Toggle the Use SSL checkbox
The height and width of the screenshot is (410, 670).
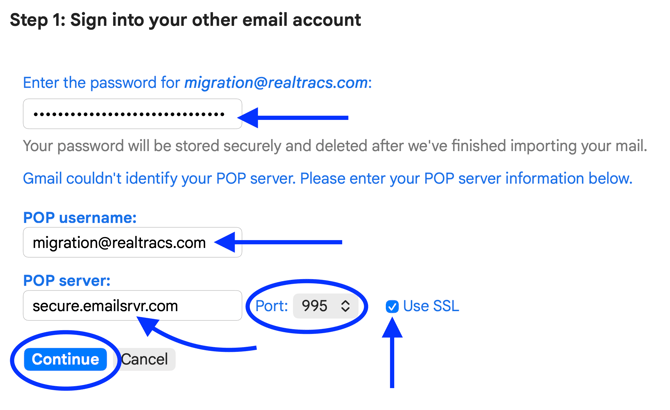point(392,306)
